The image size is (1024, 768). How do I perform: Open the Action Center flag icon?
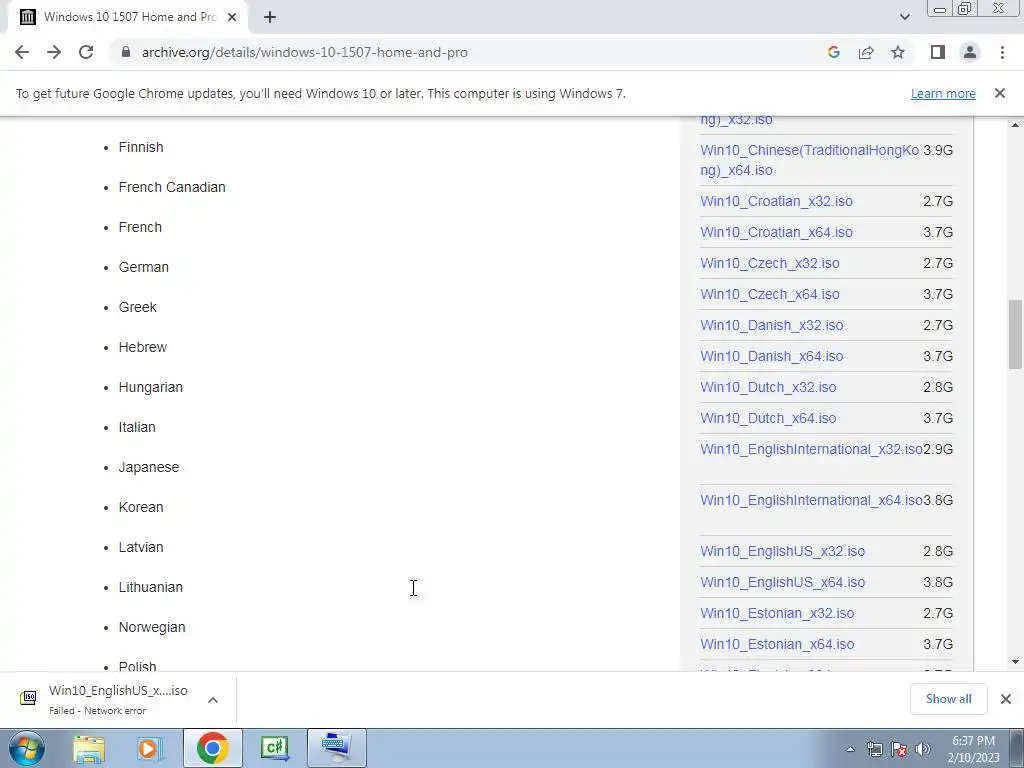tap(899, 750)
